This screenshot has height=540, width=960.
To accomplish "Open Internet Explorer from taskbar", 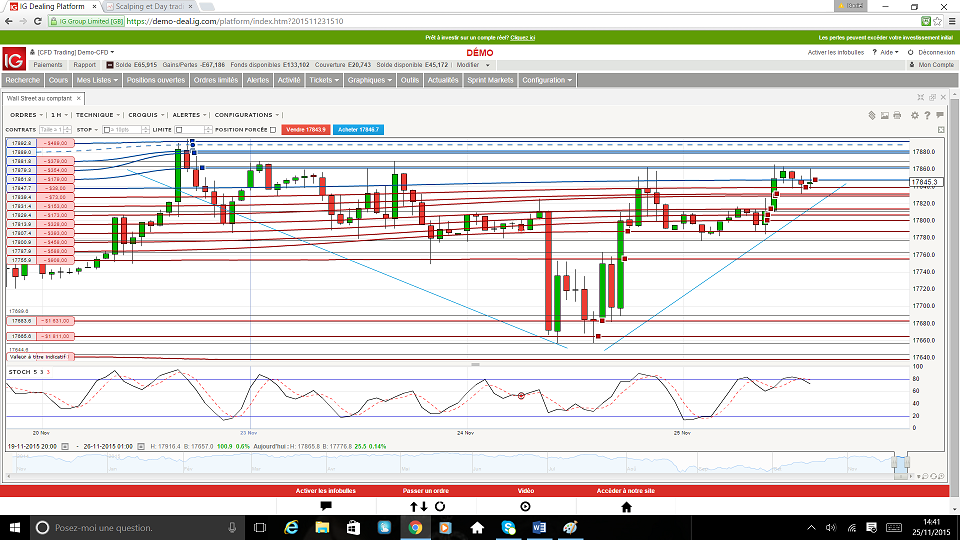I will [291, 527].
